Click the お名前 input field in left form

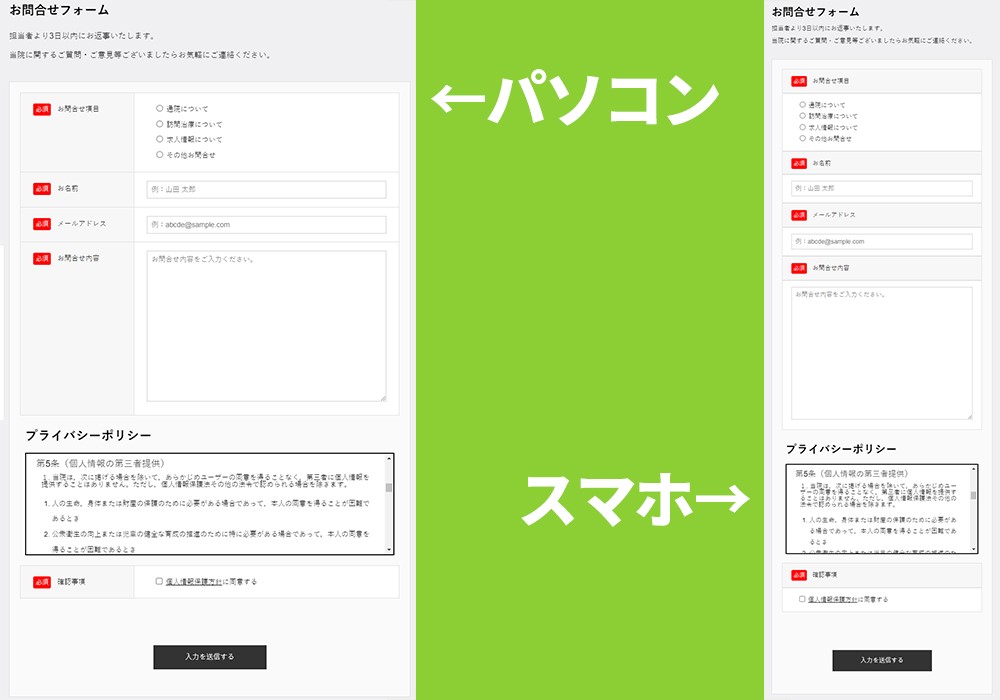(266, 188)
